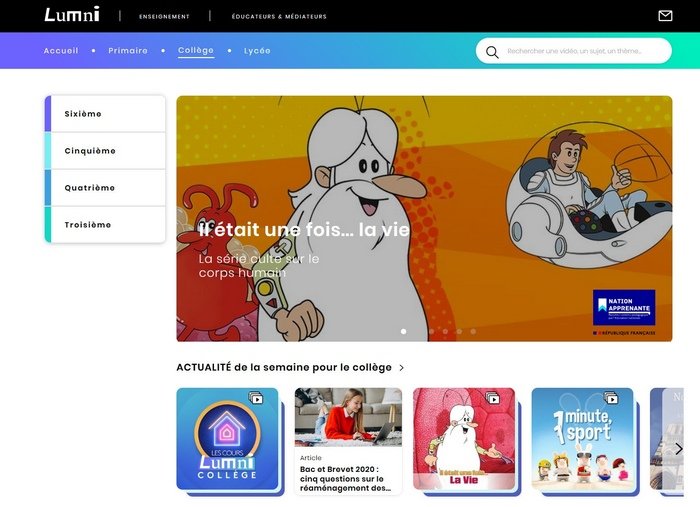Click the search magnifier icon
Viewport: 700px width, 507px height.
coord(492,52)
